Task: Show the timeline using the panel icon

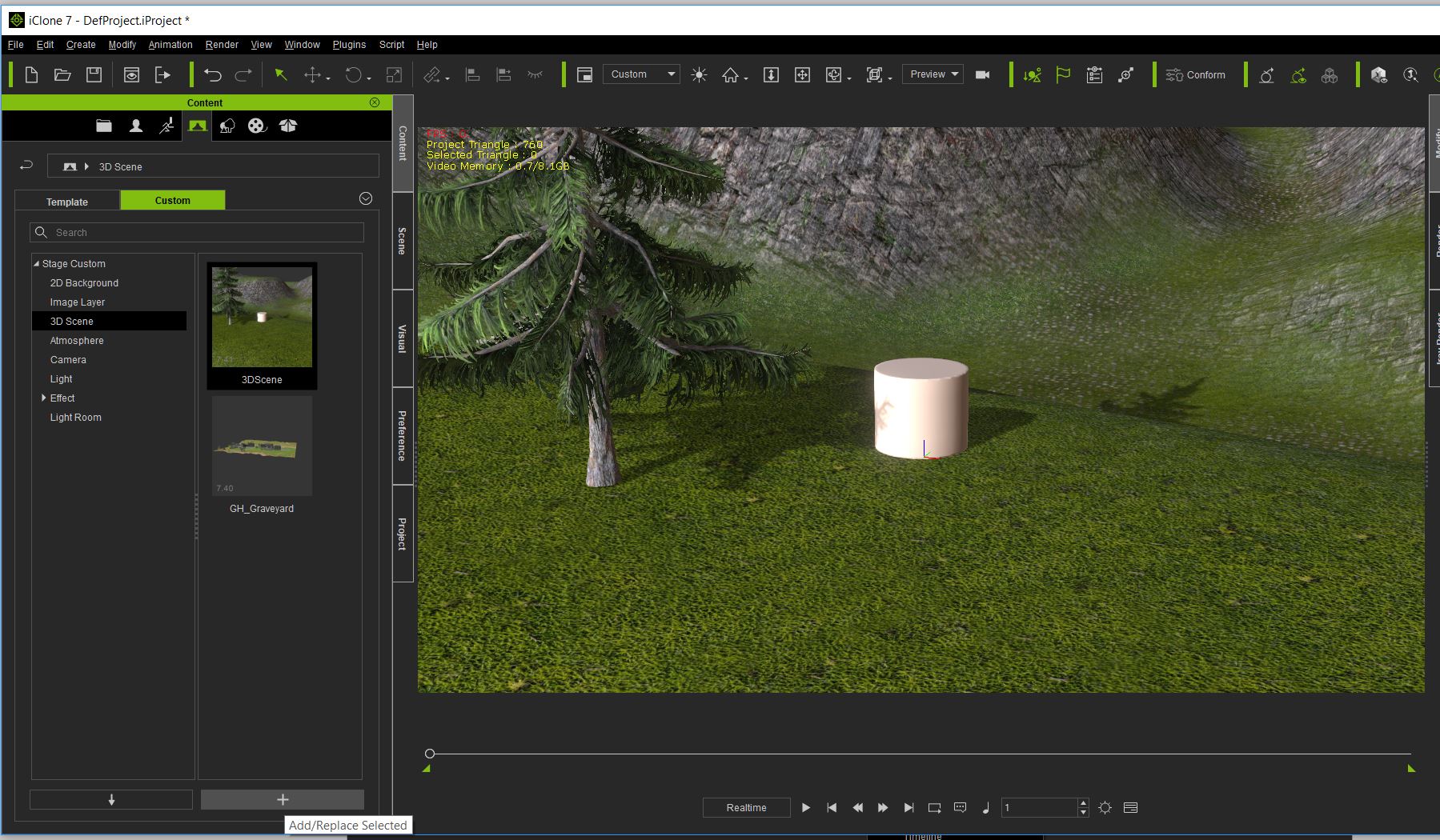Action: pyautogui.click(x=1130, y=808)
